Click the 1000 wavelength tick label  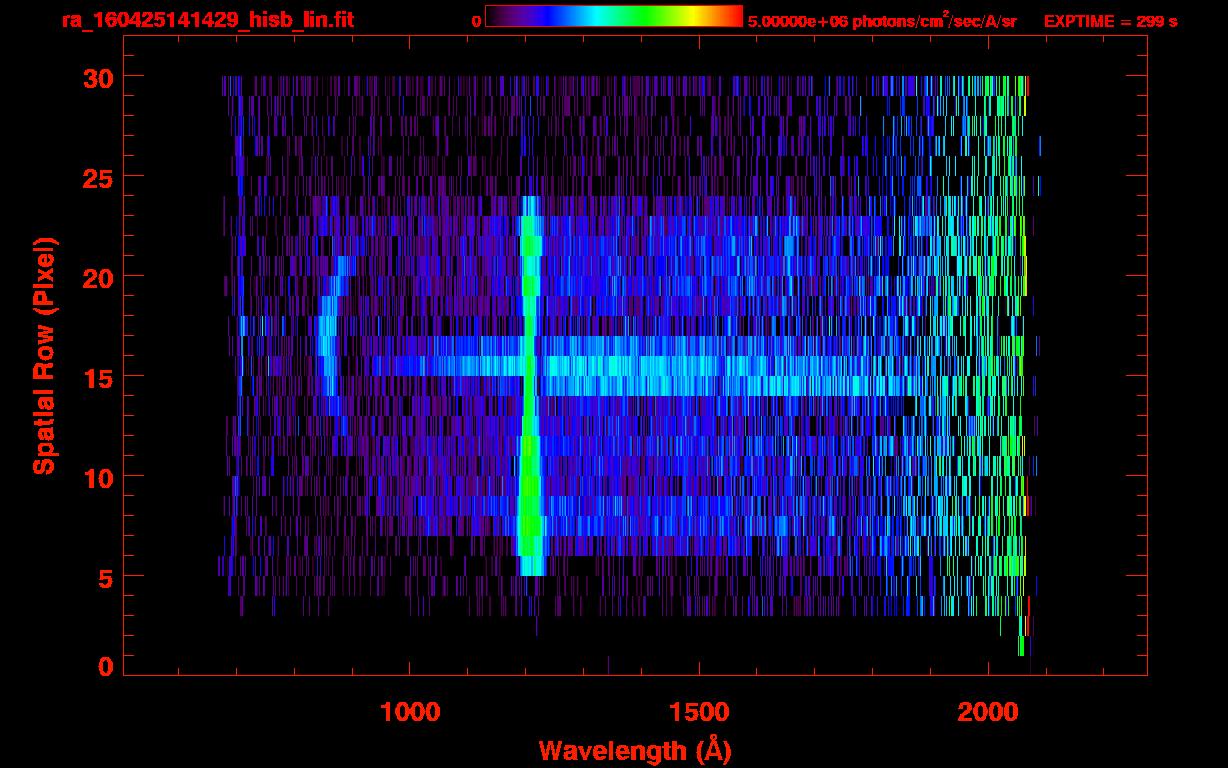409,712
